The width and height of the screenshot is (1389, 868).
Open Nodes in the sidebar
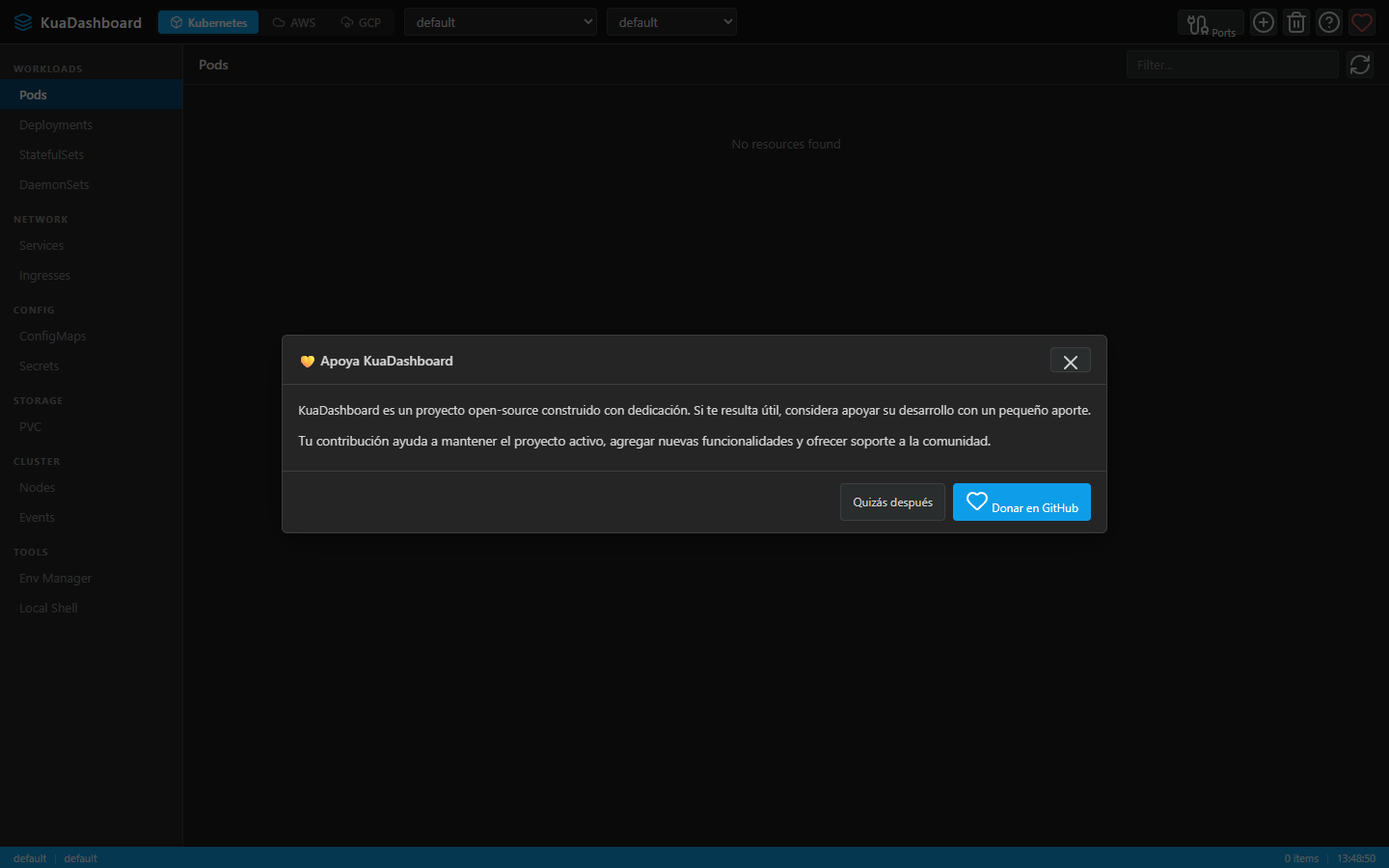[x=92, y=487]
